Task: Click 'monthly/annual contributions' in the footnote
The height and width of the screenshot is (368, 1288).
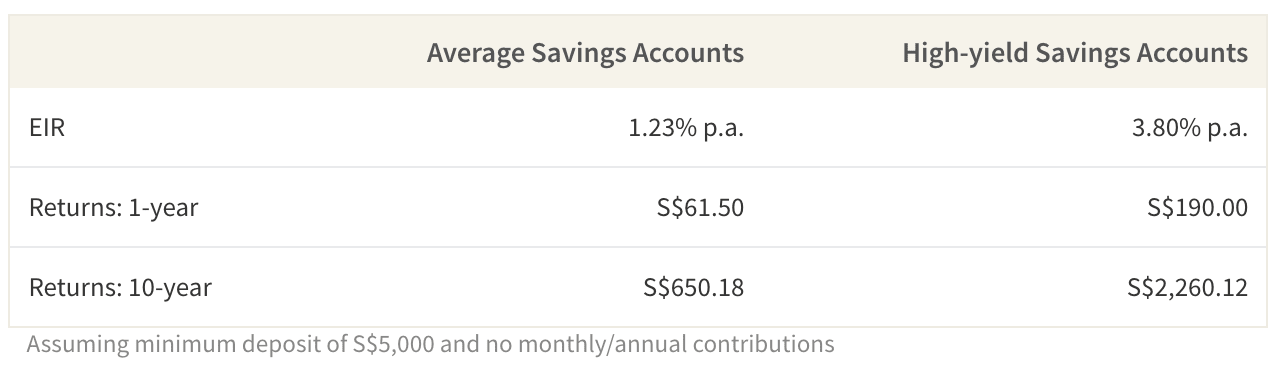Action: 660,345
